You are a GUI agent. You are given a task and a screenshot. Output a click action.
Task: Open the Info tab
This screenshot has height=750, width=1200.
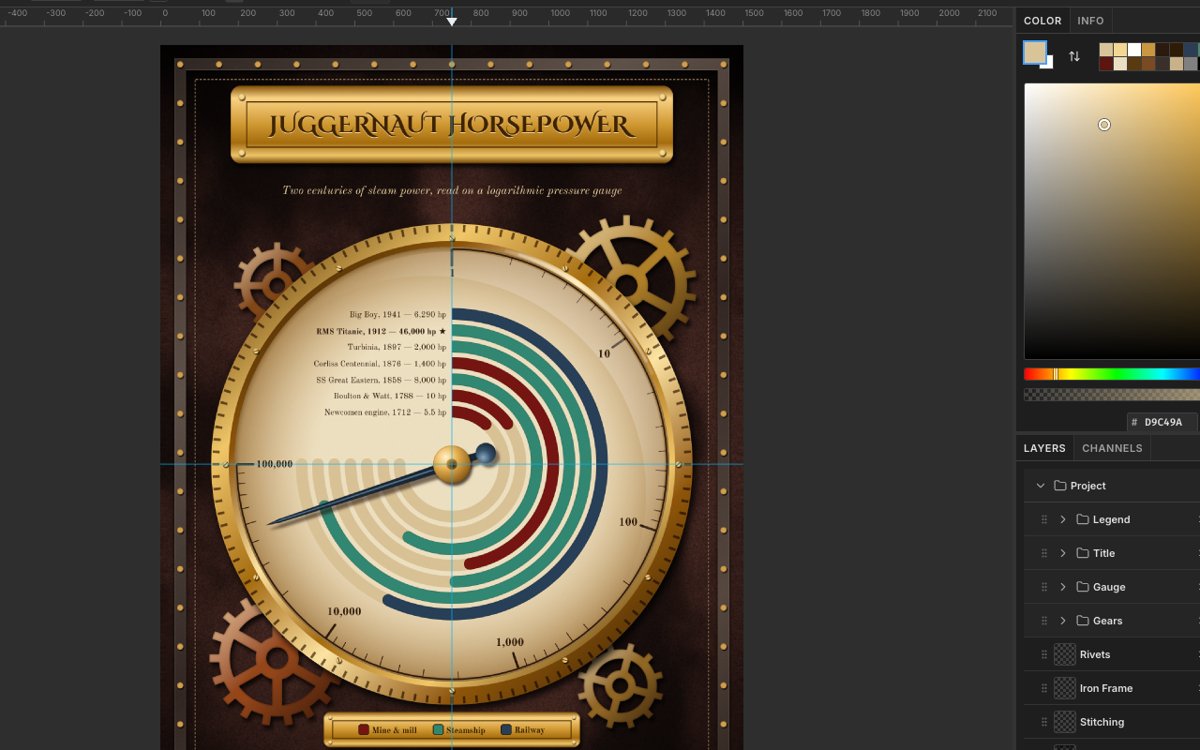1091,21
